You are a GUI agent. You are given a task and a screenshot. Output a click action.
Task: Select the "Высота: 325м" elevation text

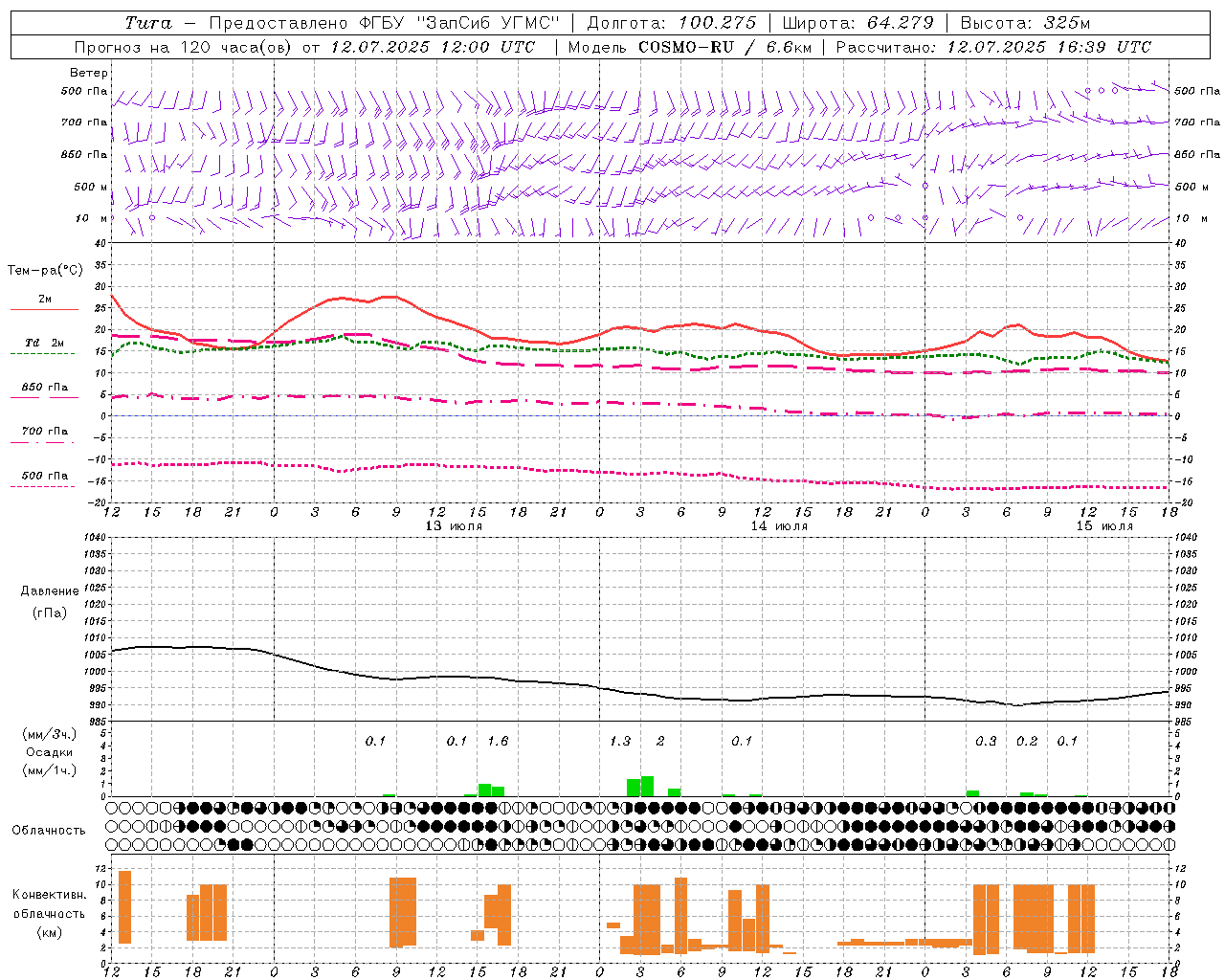click(x=1025, y=23)
